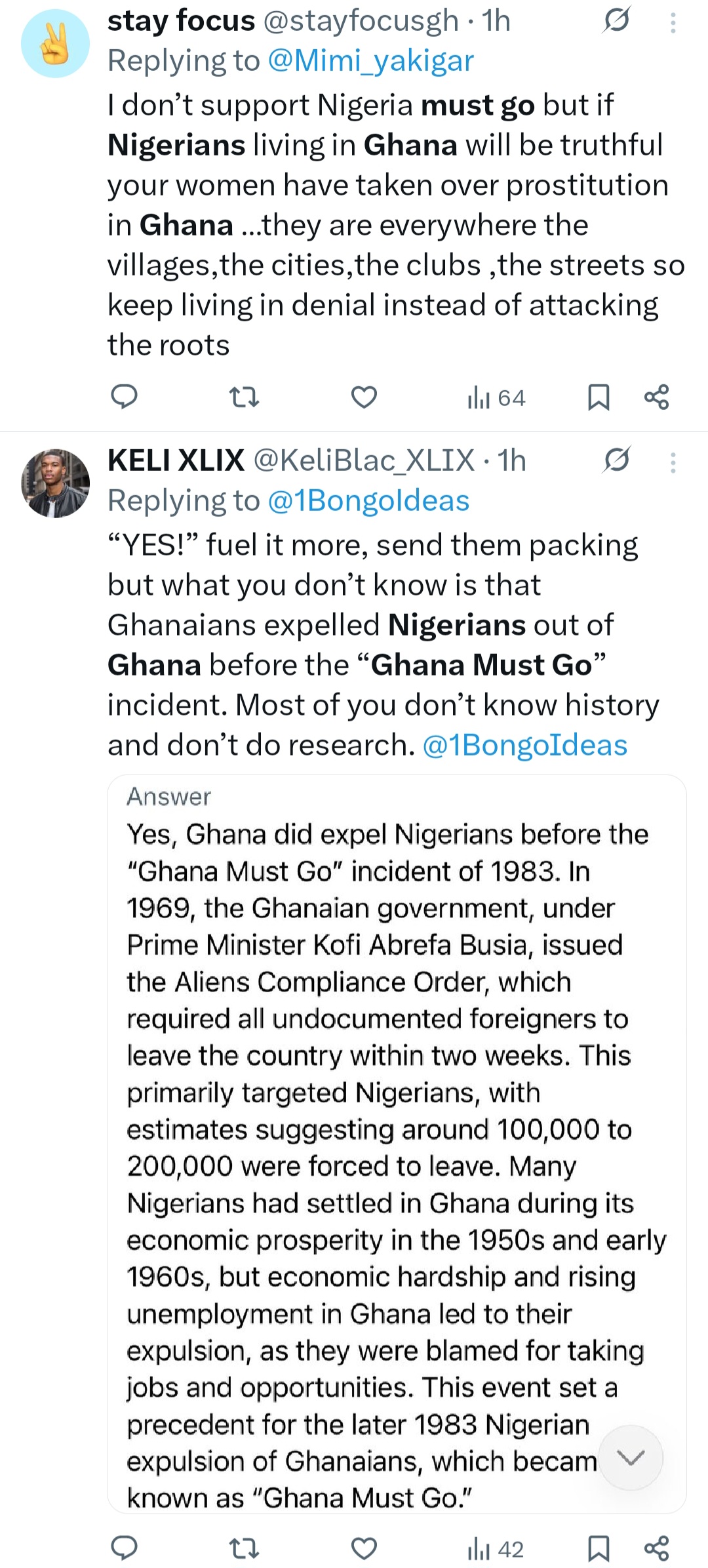Share the stay focus tweet
Image resolution: width=708 pixels, height=1568 pixels.
coord(656,397)
